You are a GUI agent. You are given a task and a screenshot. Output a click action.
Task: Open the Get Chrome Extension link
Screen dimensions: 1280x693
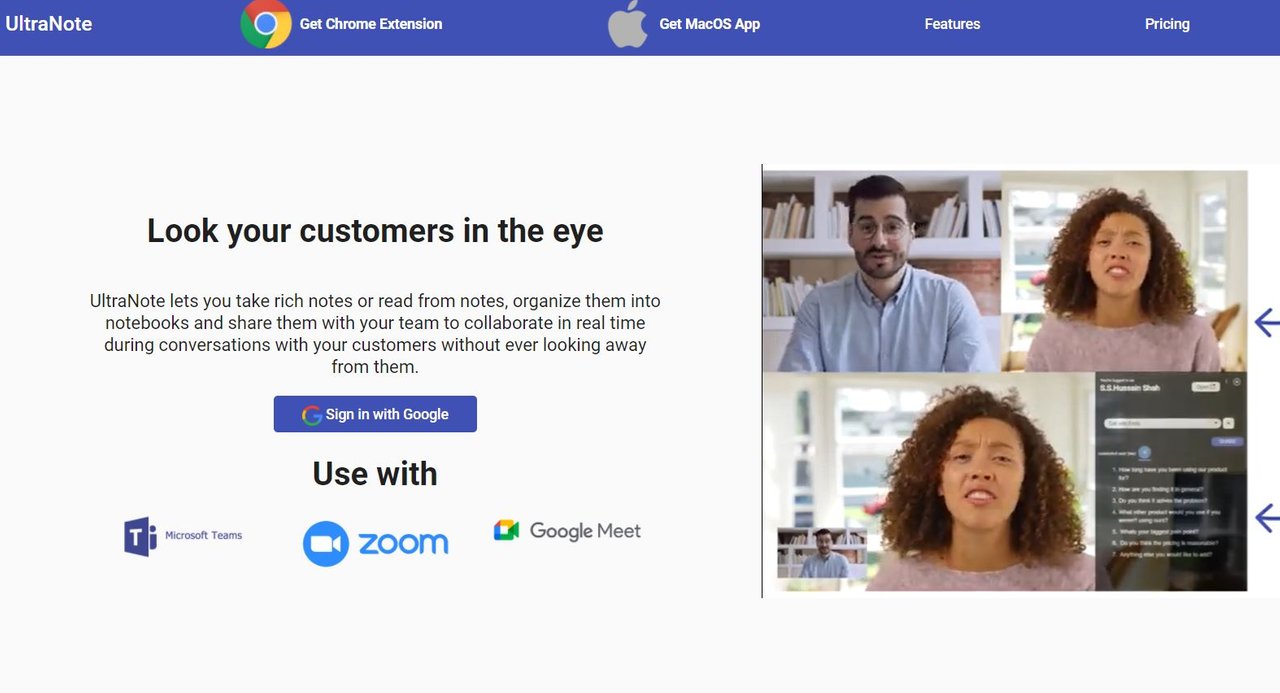pos(371,24)
